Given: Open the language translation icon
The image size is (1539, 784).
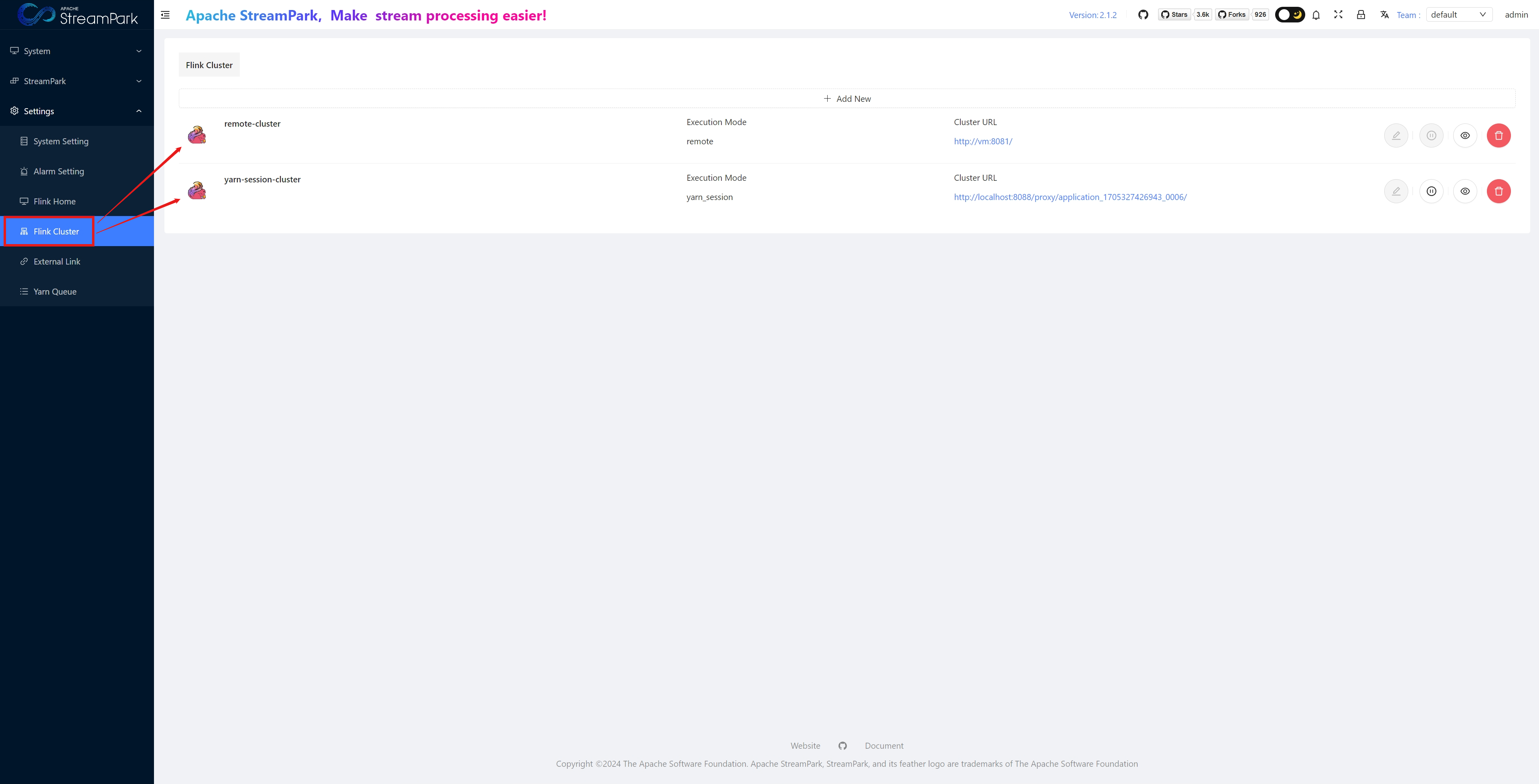Looking at the screenshot, I should (x=1384, y=15).
